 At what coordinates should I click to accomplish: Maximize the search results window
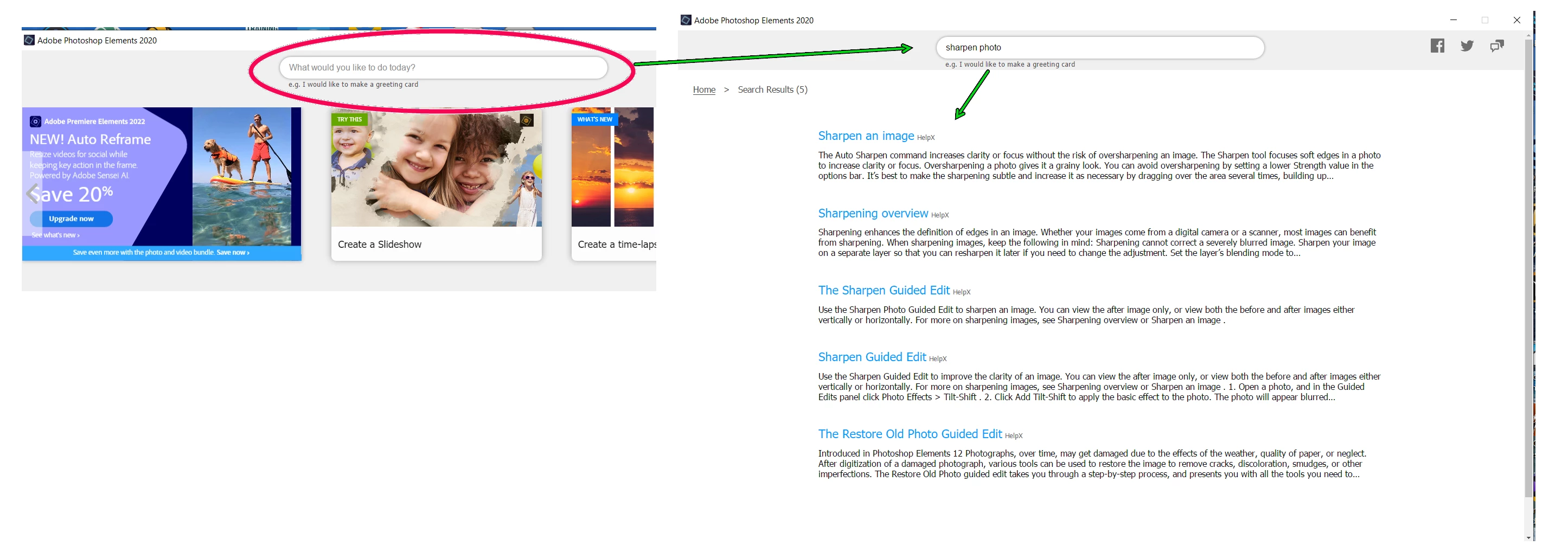[x=1484, y=20]
